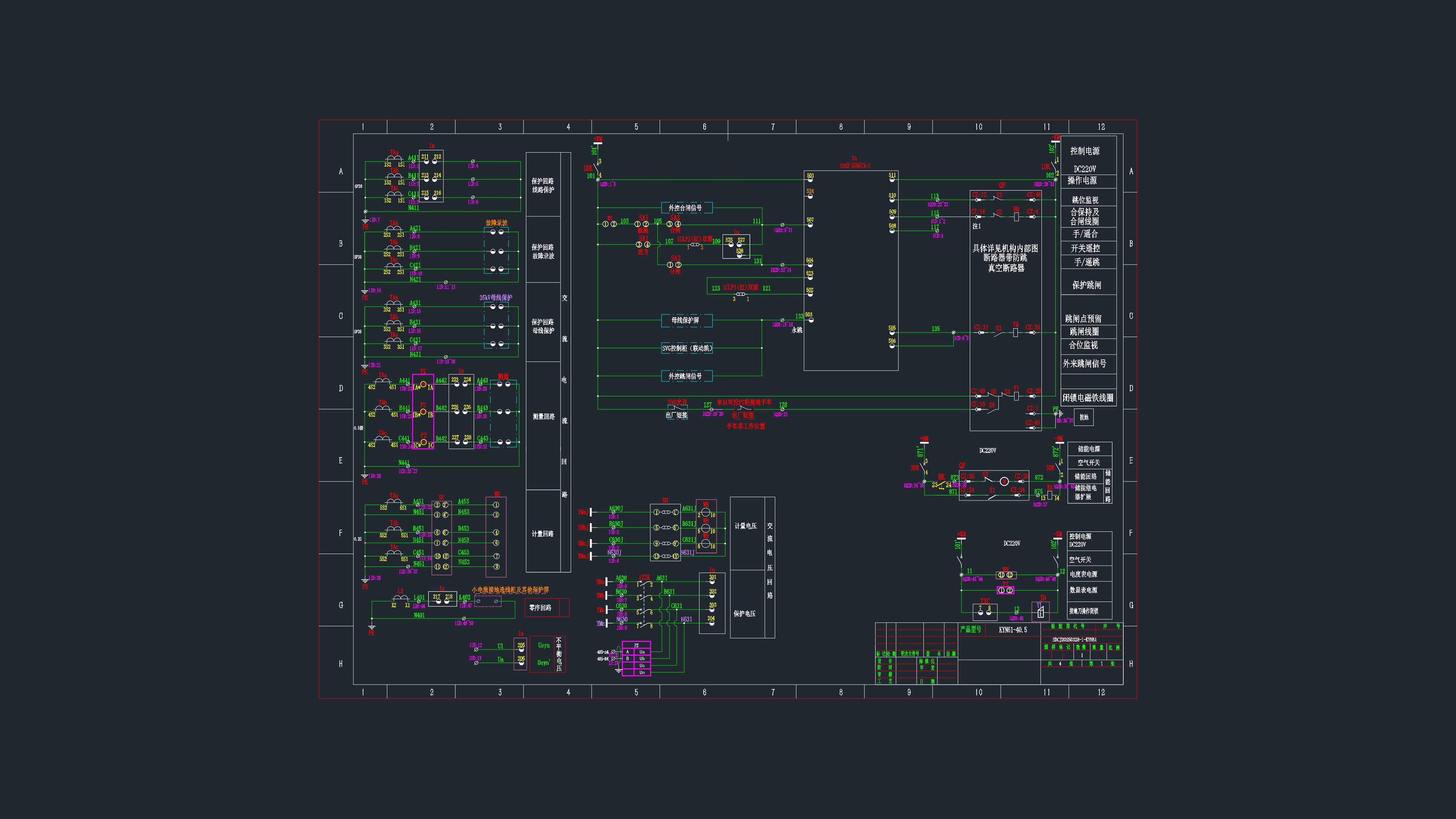Click the 产品型号 title block label
Image resolution: width=1456 pixels, height=819 pixels.
tap(971, 629)
